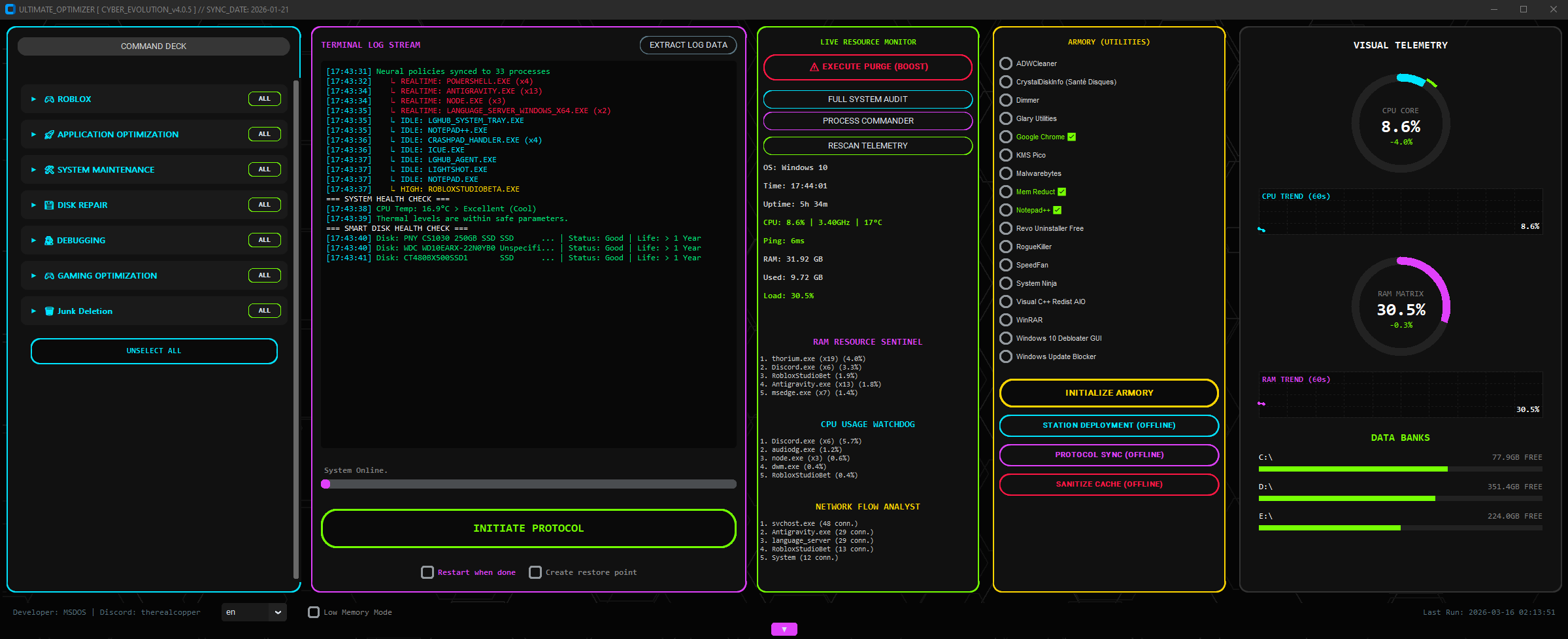Click the ROBLOX gamepad icon
The image size is (1568, 639).
pyautogui.click(x=49, y=99)
